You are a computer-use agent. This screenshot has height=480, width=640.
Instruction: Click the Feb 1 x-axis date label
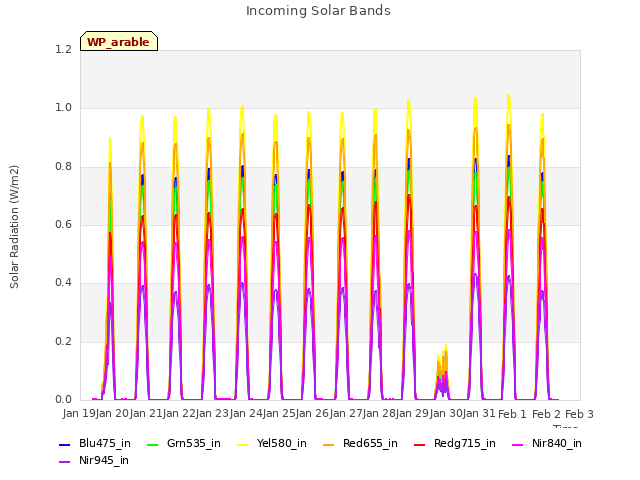point(512,414)
